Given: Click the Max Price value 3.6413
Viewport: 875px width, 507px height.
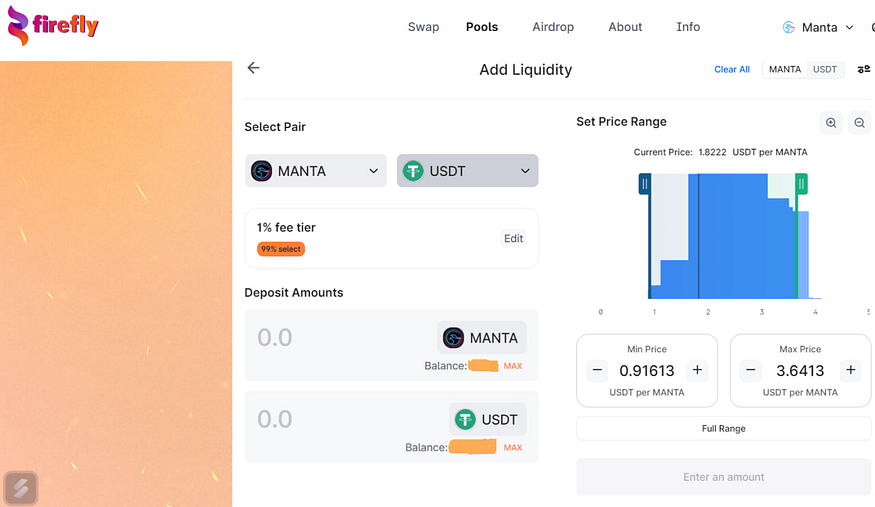Looking at the screenshot, I should pyautogui.click(x=800, y=370).
